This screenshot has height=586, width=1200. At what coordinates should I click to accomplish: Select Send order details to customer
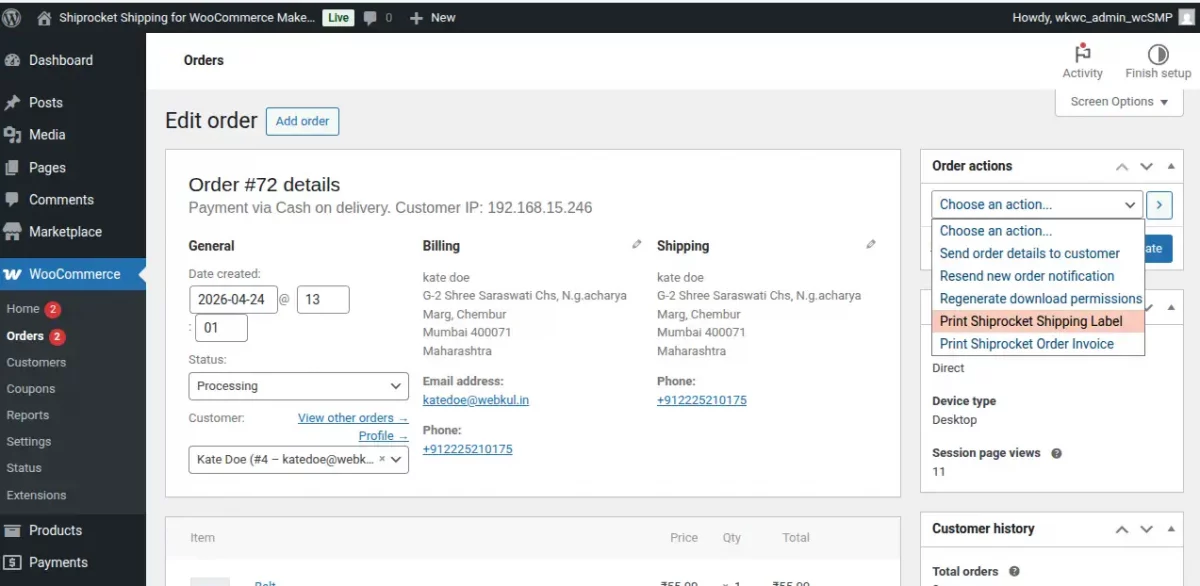tap(1038, 253)
